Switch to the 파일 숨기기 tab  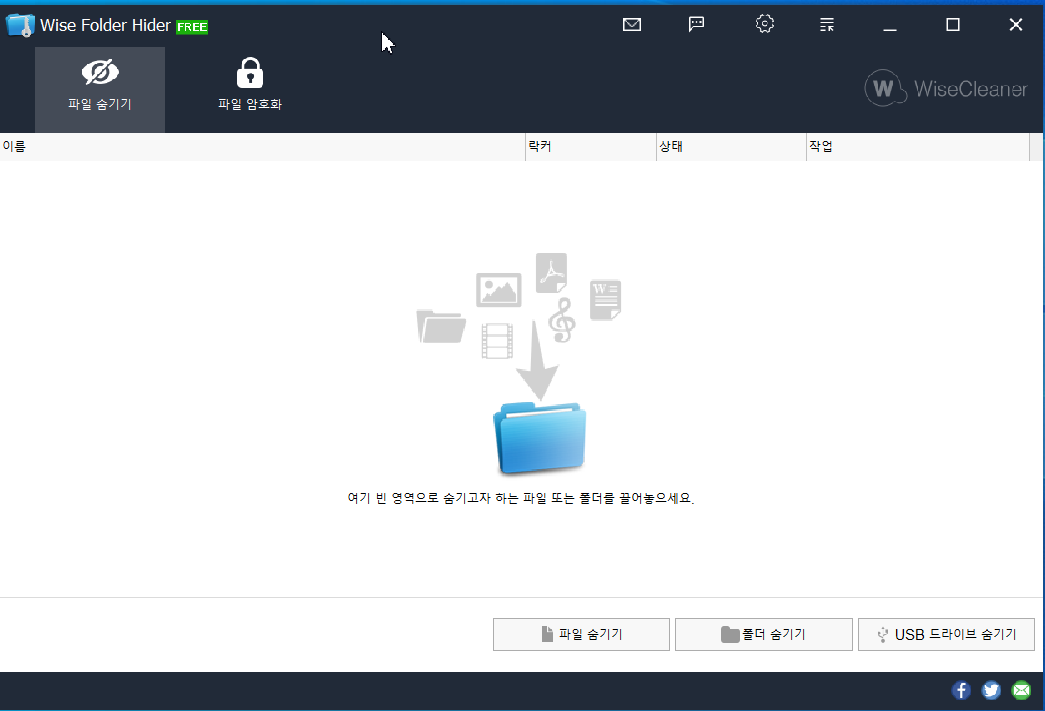point(100,89)
